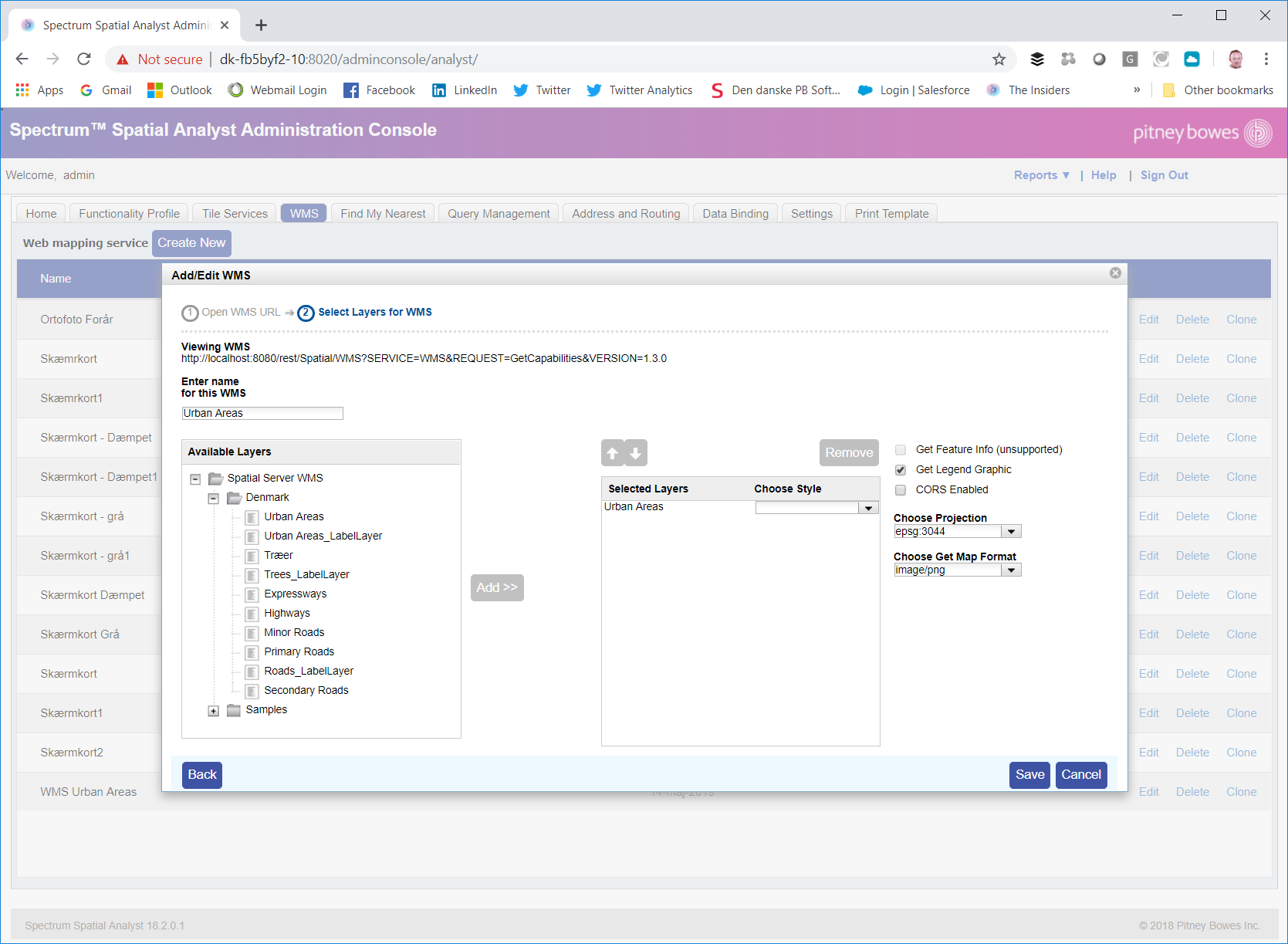
Task: Click the Denmark folder icon
Action: tap(234, 498)
